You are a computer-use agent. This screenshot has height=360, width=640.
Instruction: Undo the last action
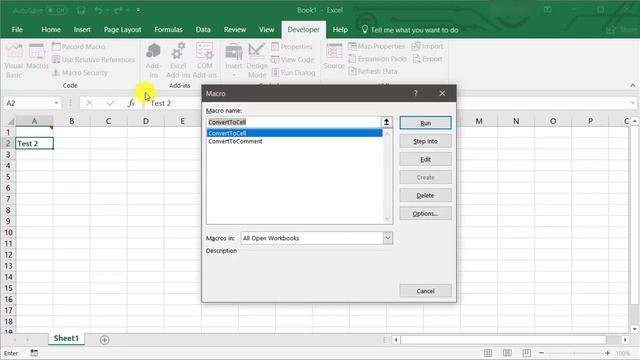98,10
